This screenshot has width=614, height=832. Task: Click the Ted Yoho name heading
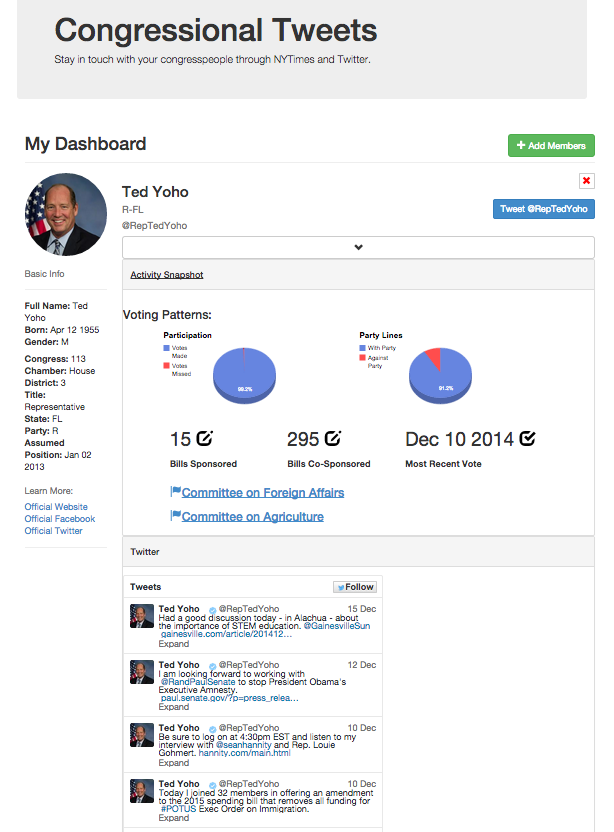(155, 192)
